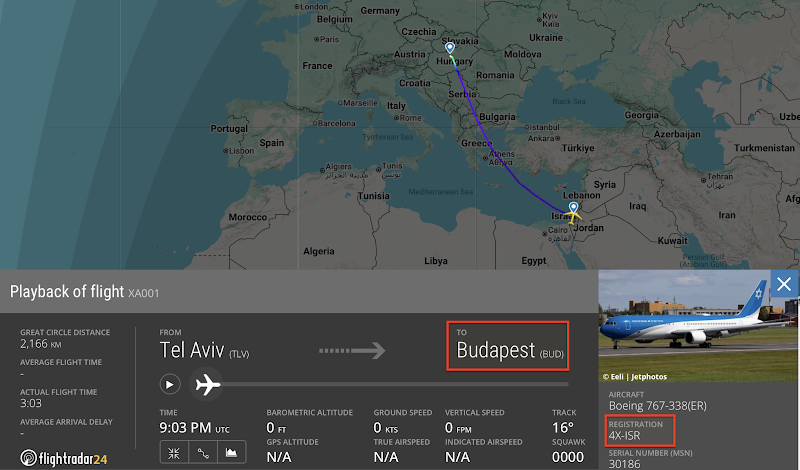Click the Budapest (BUD) destination

(508, 350)
